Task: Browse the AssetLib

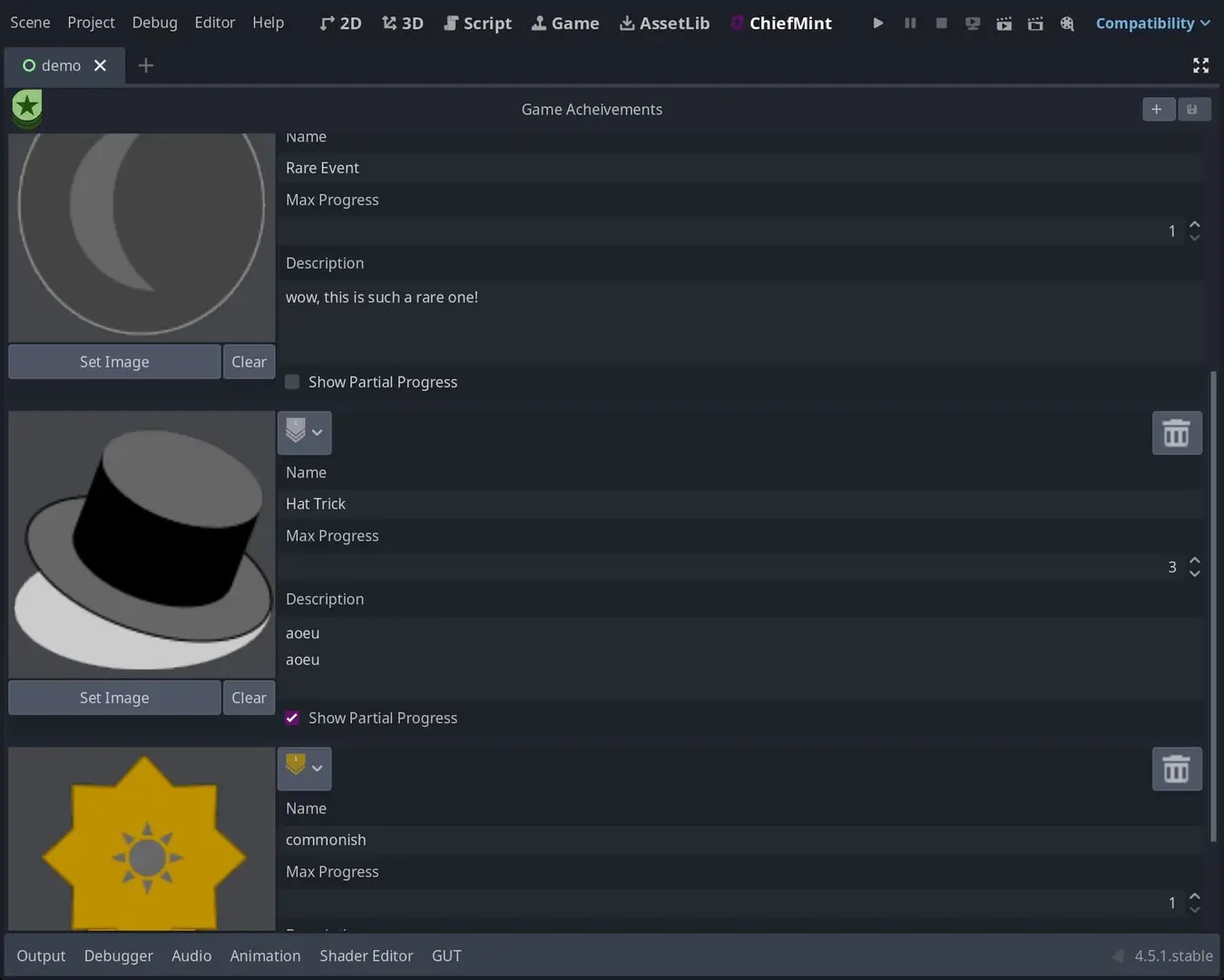Action: click(x=664, y=23)
